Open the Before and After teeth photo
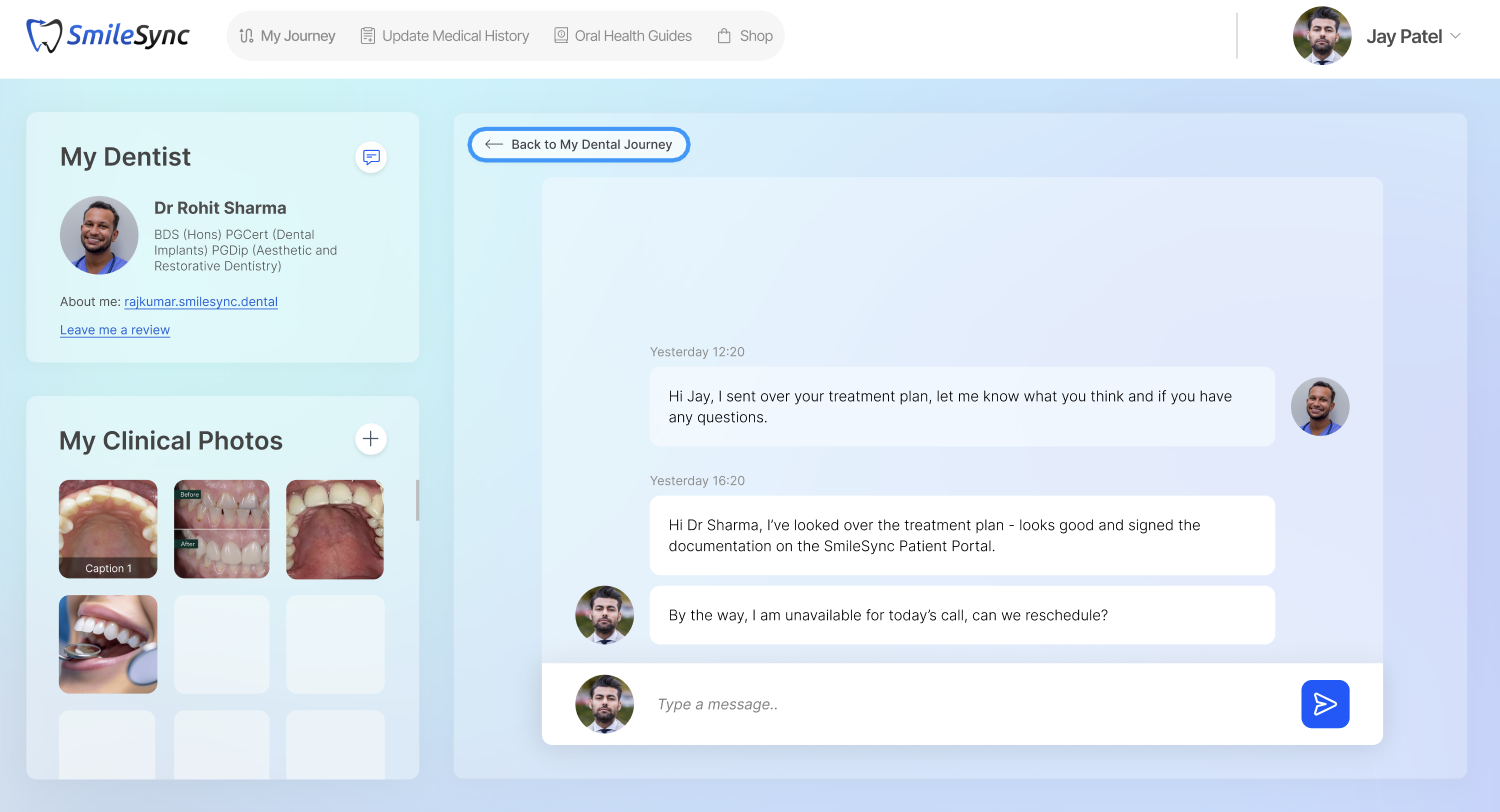 pyautogui.click(x=222, y=529)
